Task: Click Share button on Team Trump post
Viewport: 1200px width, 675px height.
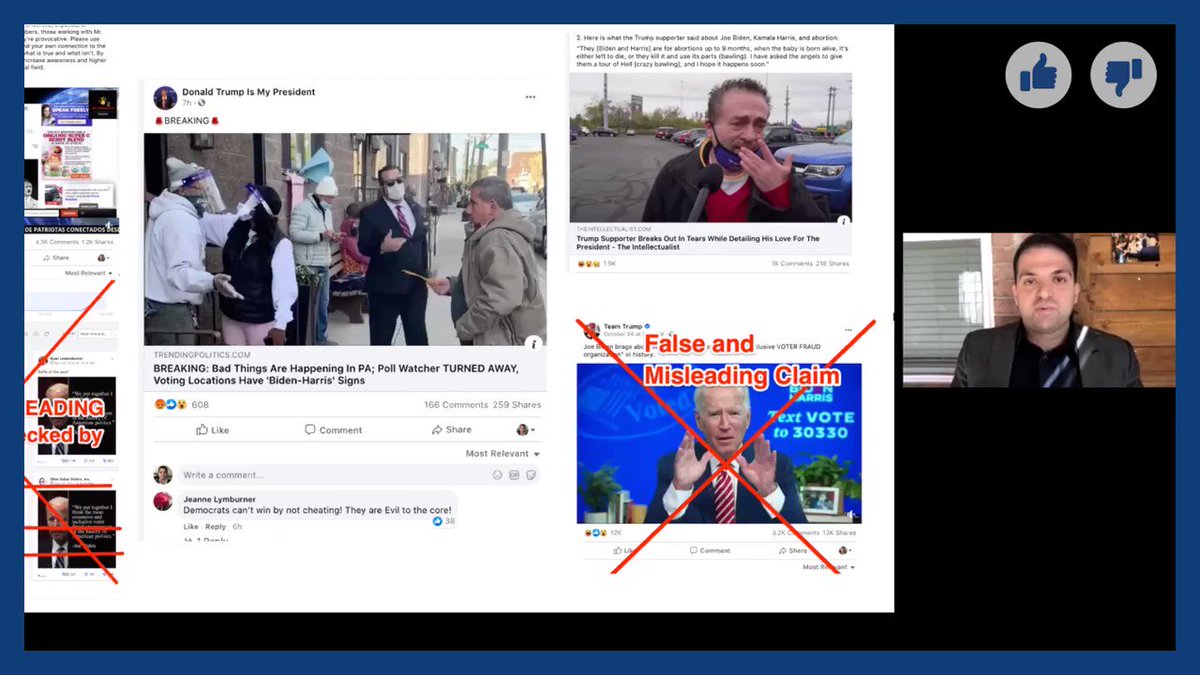Action: [x=793, y=550]
